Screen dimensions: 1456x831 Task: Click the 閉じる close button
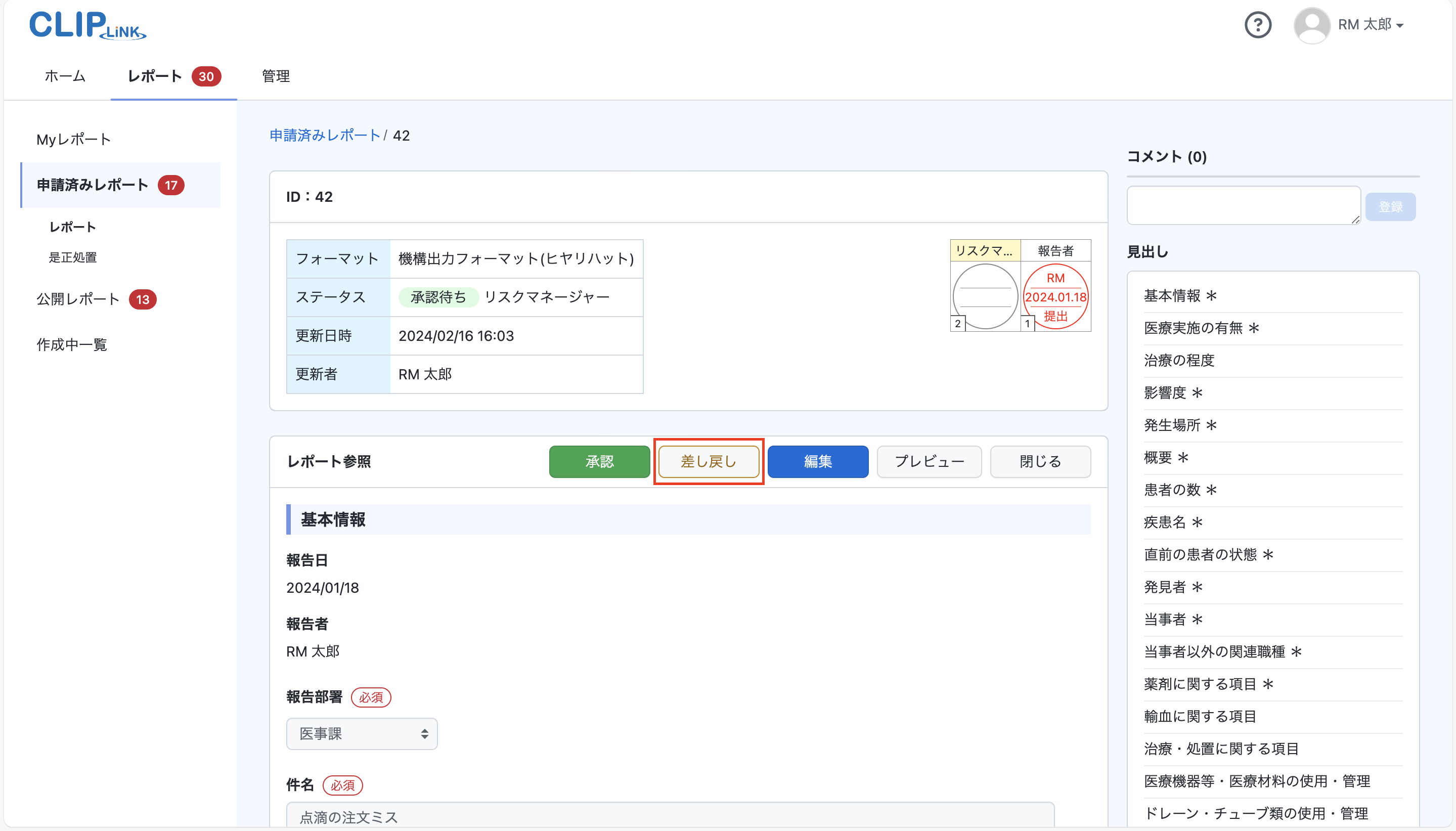click(x=1039, y=461)
